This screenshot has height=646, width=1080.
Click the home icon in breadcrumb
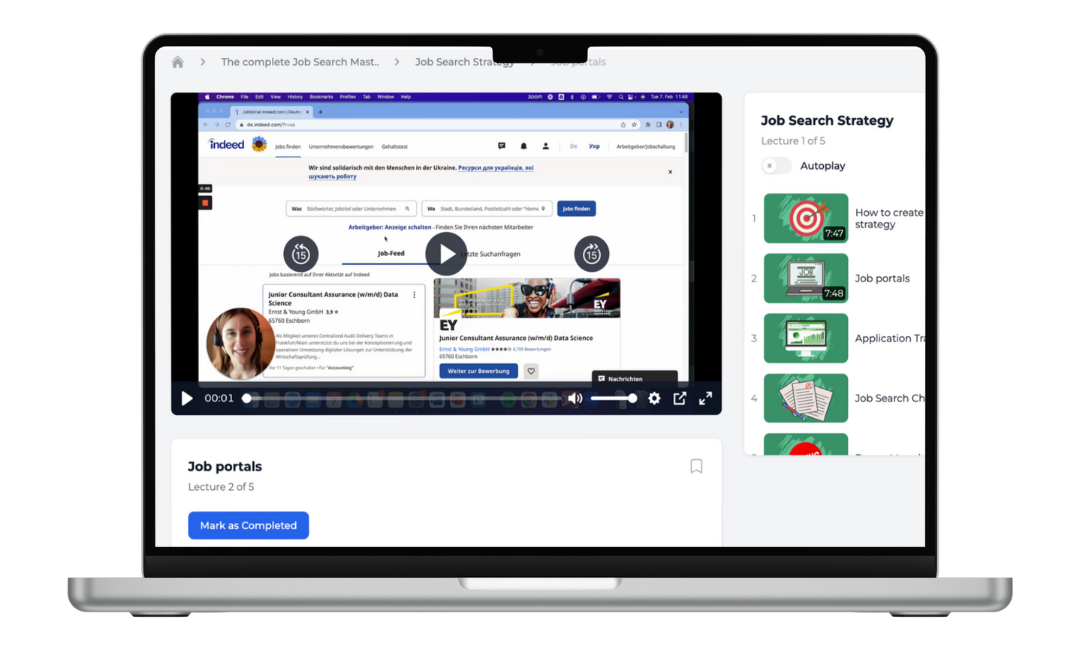(x=178, y=62)
